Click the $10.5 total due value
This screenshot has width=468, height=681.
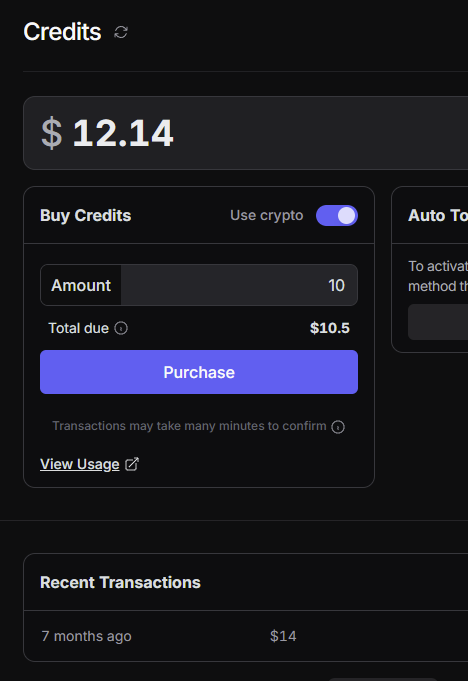point(330,328)
